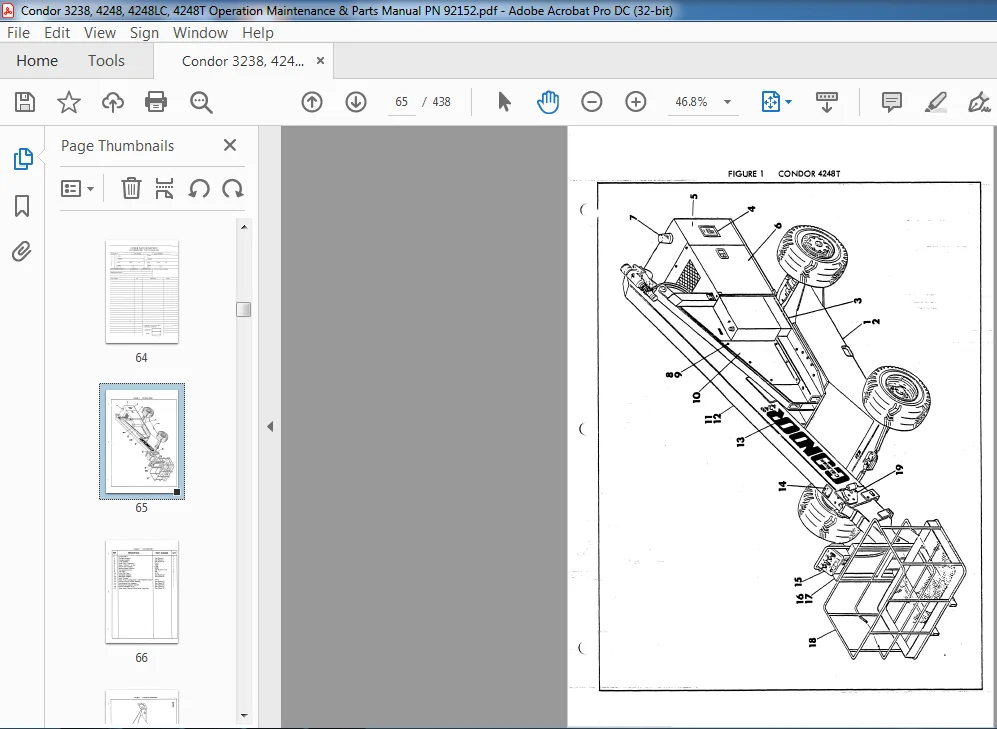Click the Fit page tool icon

pos(770,102)
